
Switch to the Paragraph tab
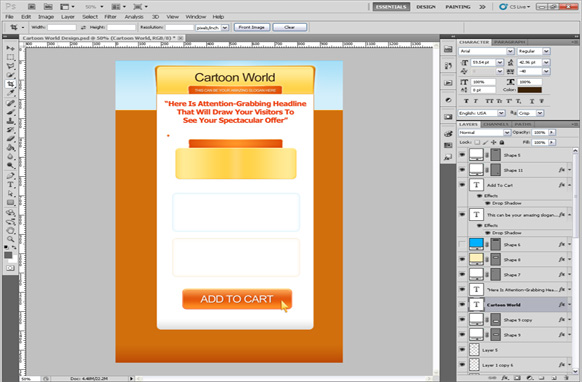pyautogui.click(x=509, y=42)
